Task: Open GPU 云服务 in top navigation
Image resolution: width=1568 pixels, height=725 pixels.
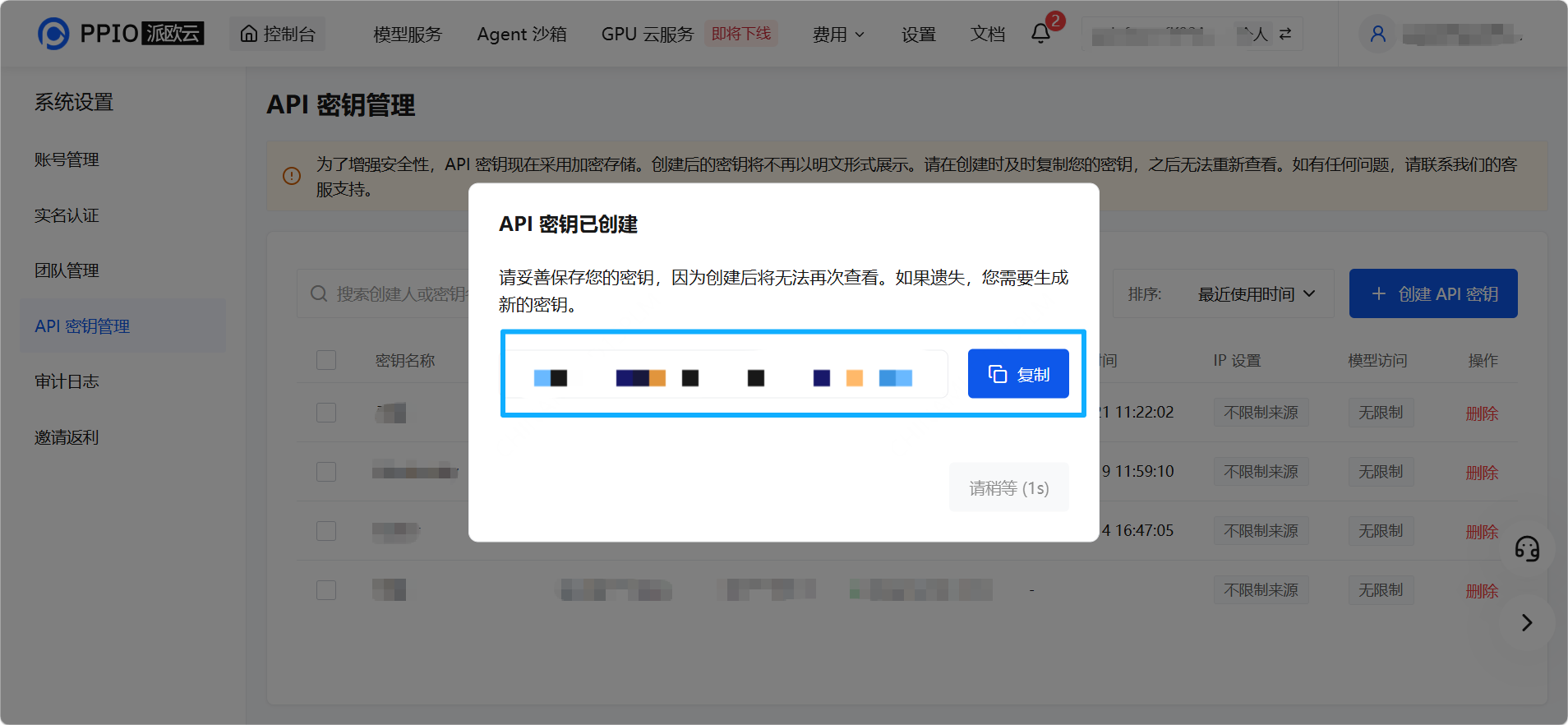Action: pos(648,34)
